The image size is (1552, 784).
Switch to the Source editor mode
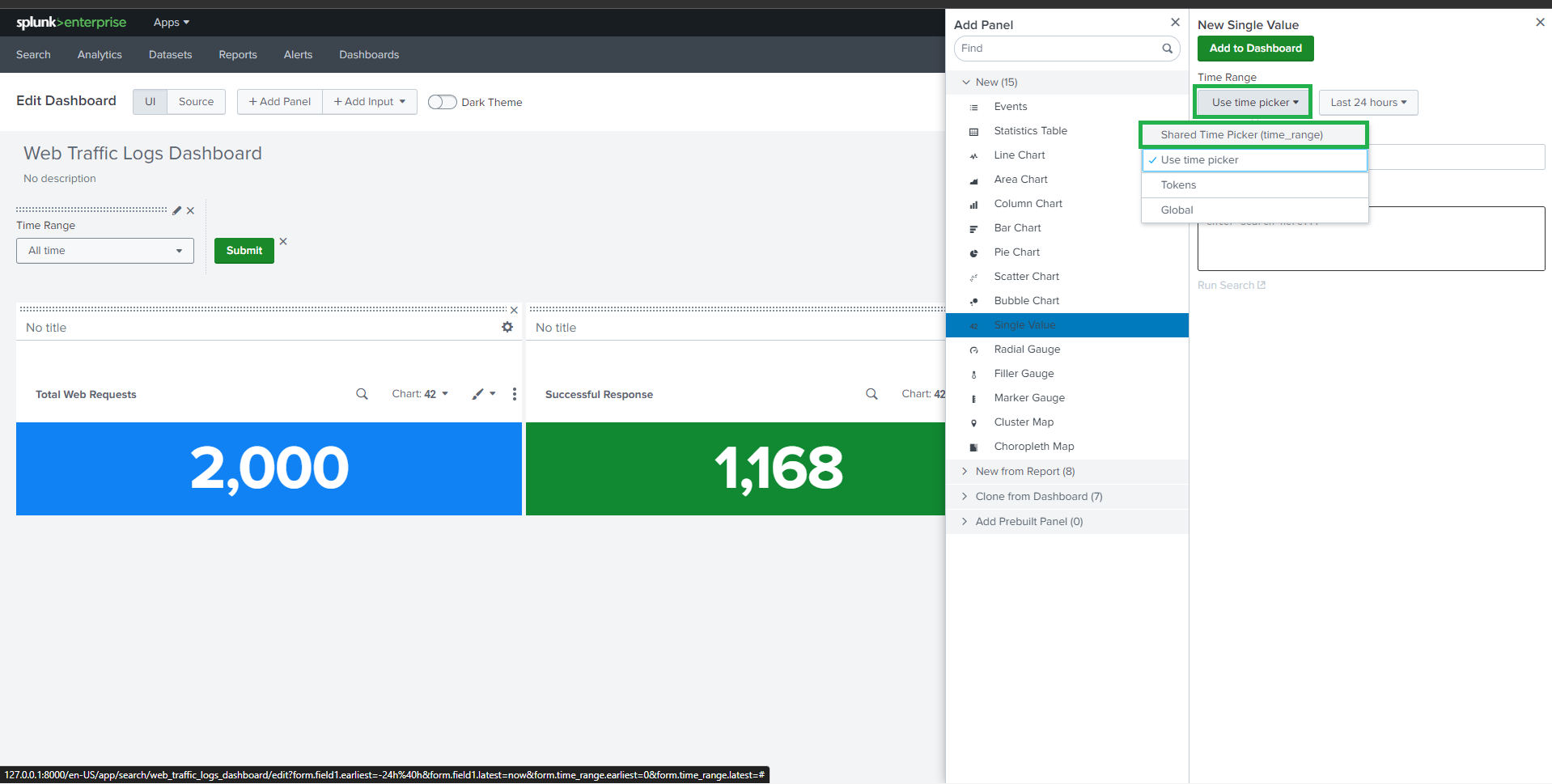(196, 101)
